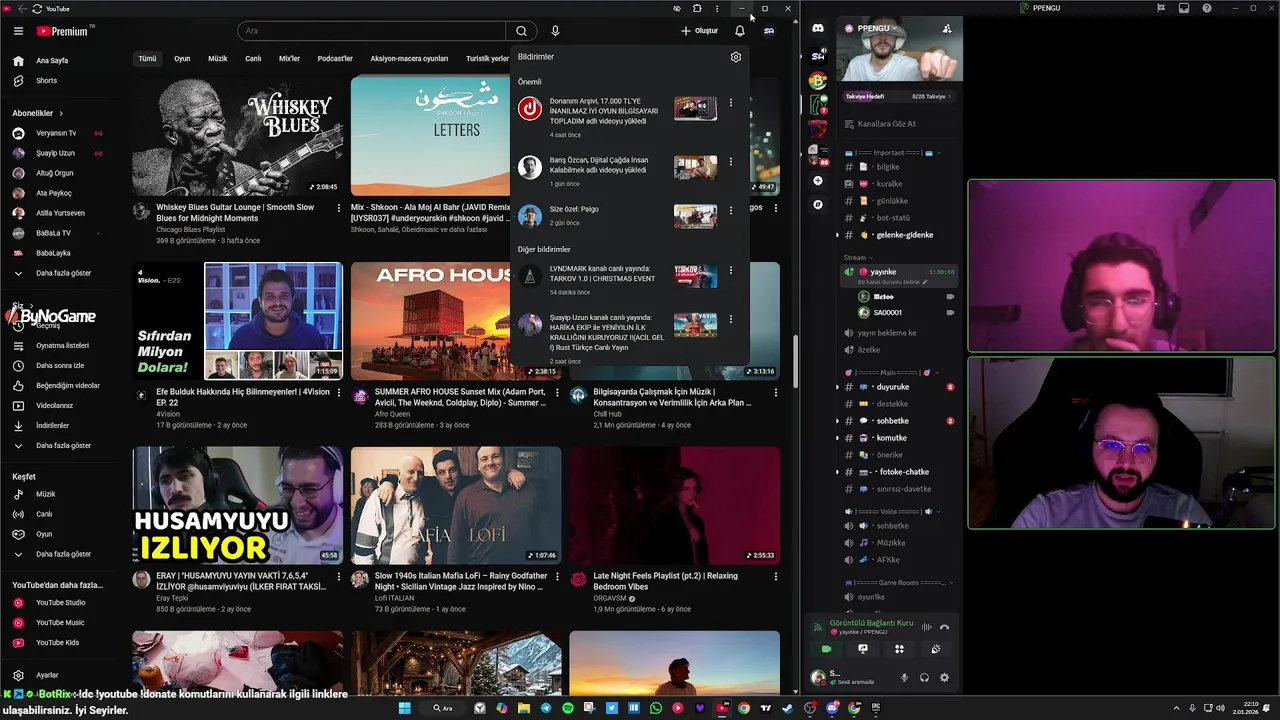
Task: Open options for Barış Özcan notification
Action: click(x=731, y=161)
